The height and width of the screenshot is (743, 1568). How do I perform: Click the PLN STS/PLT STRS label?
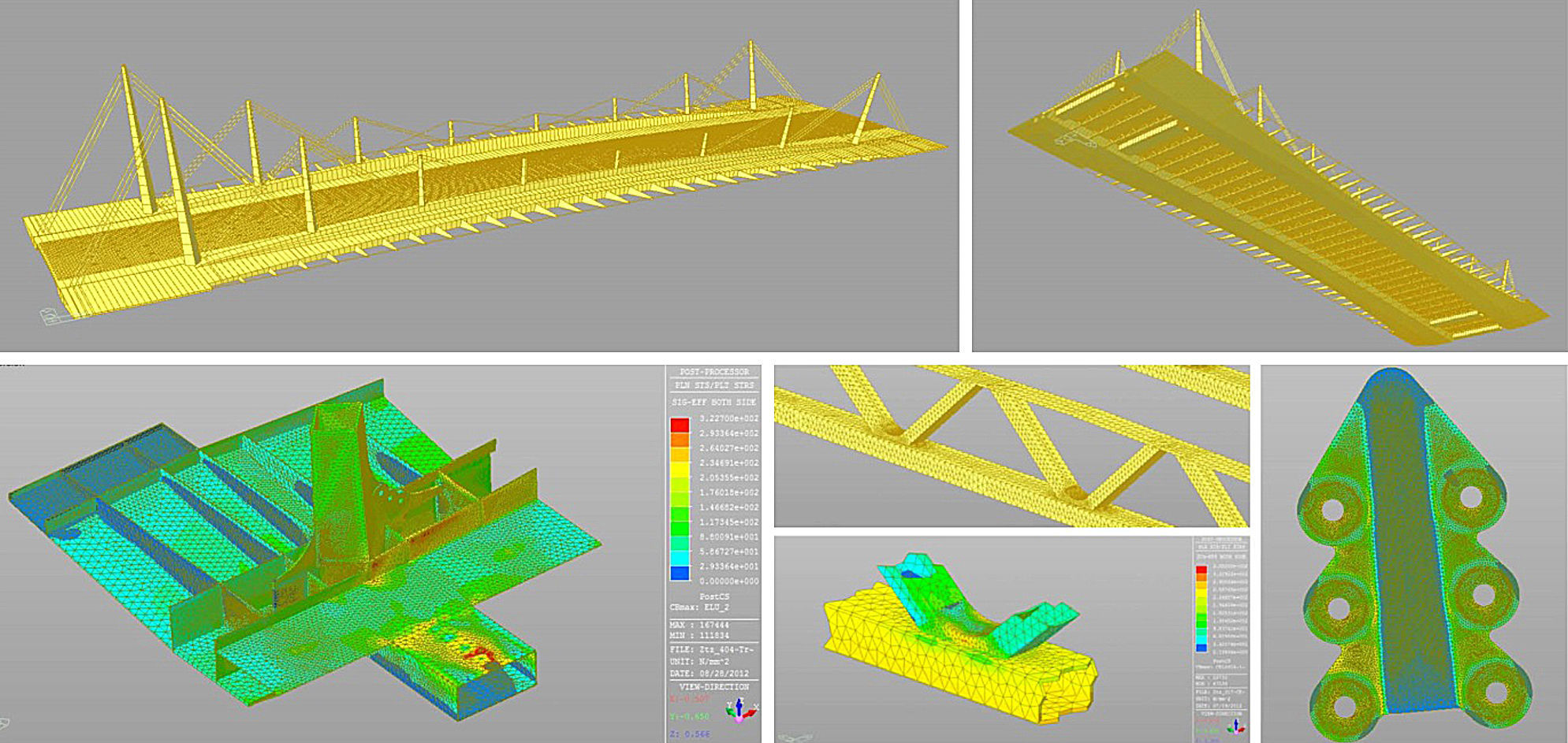click(x=714, y=385)
